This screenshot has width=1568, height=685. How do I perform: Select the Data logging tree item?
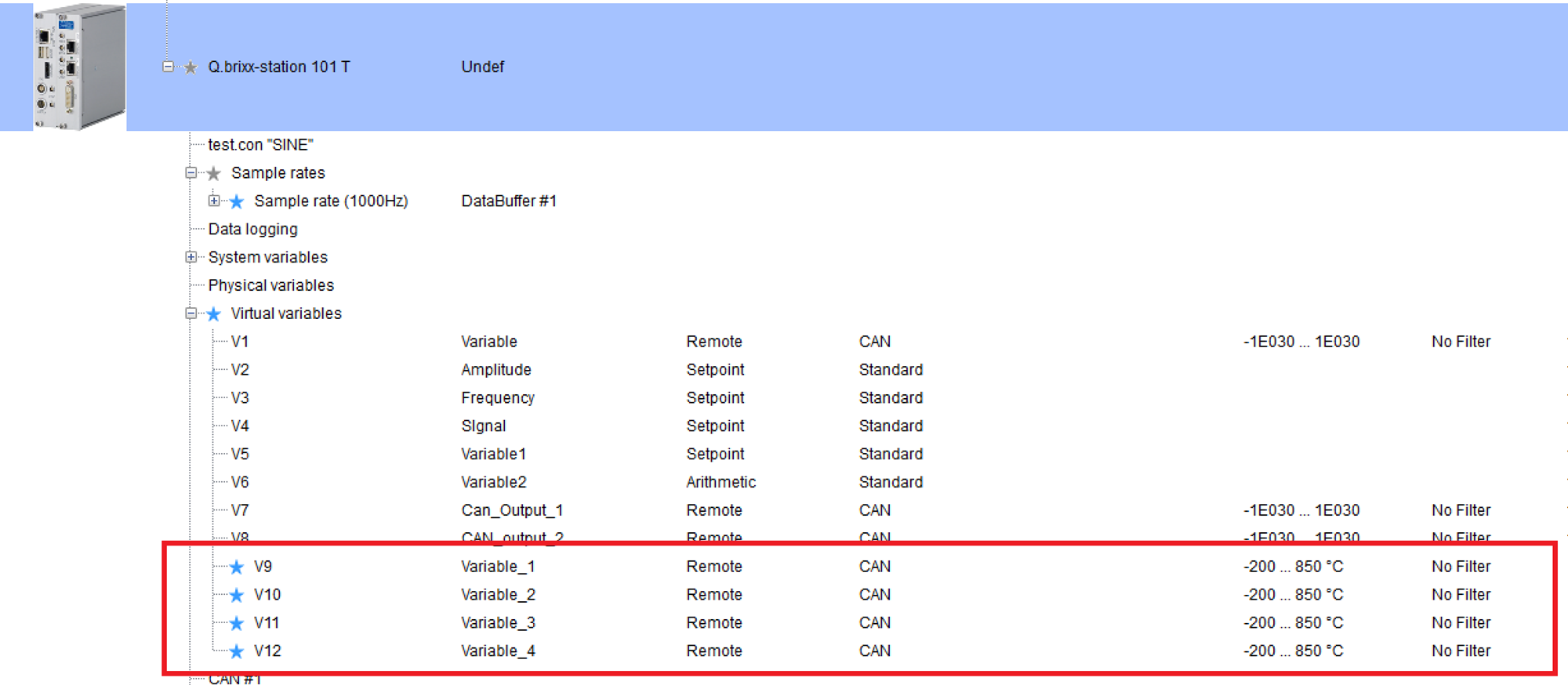pyautogui.click(x=252, y=229)
